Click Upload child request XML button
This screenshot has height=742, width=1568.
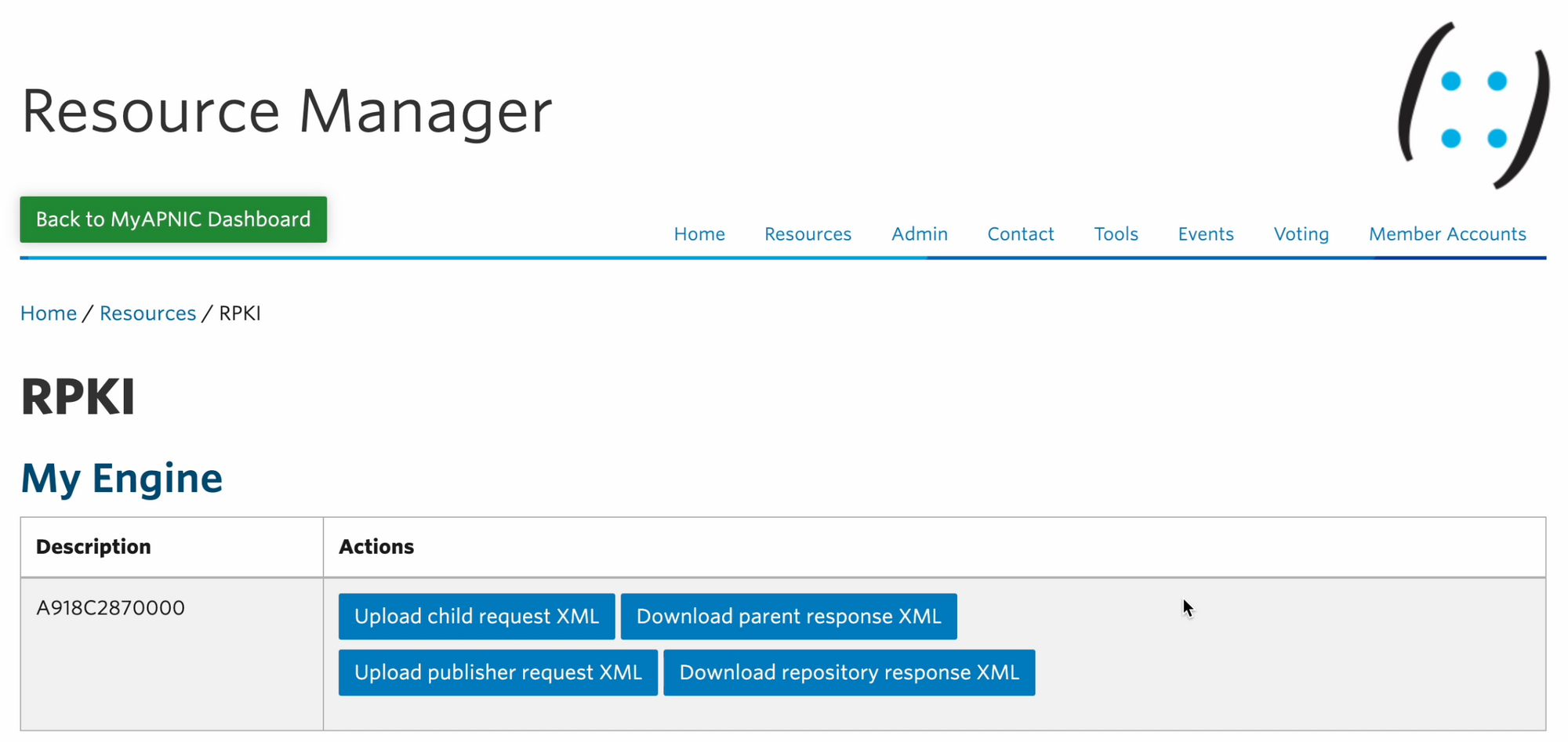[477, 617]
